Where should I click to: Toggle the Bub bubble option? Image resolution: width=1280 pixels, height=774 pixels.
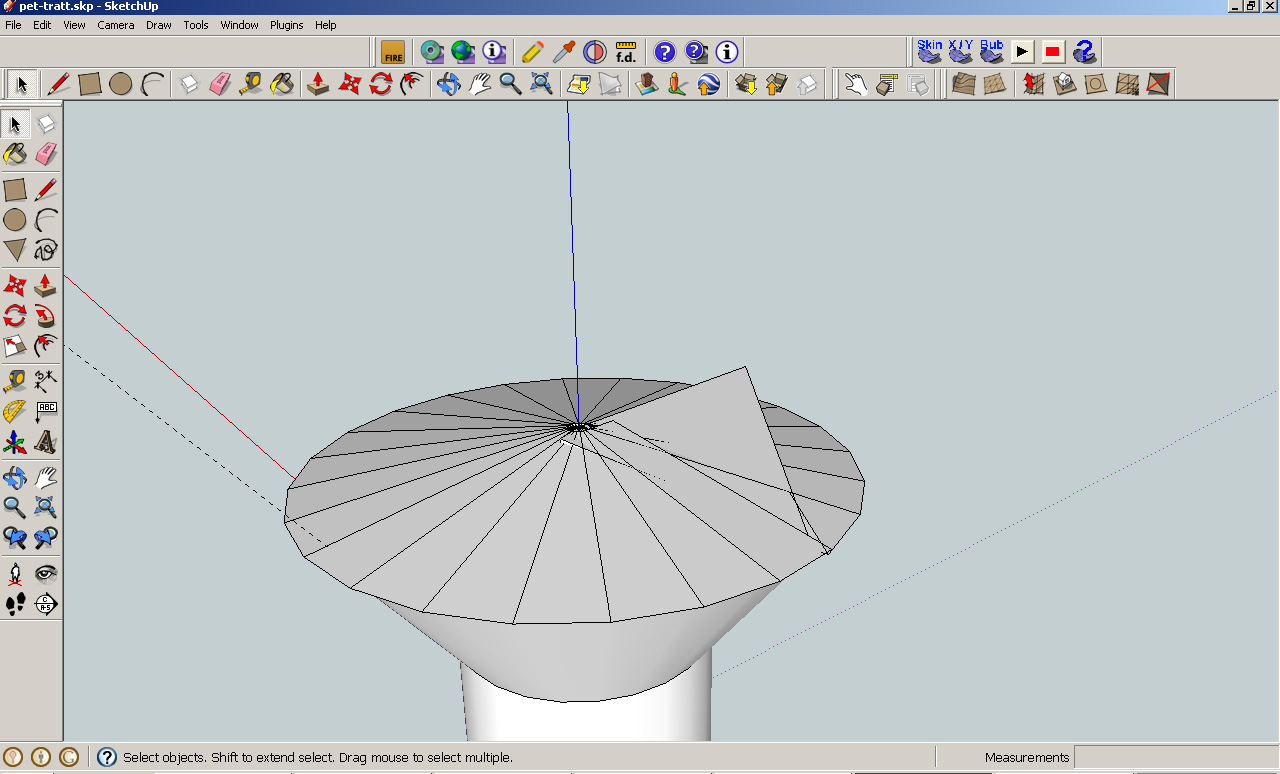(991, 51)
